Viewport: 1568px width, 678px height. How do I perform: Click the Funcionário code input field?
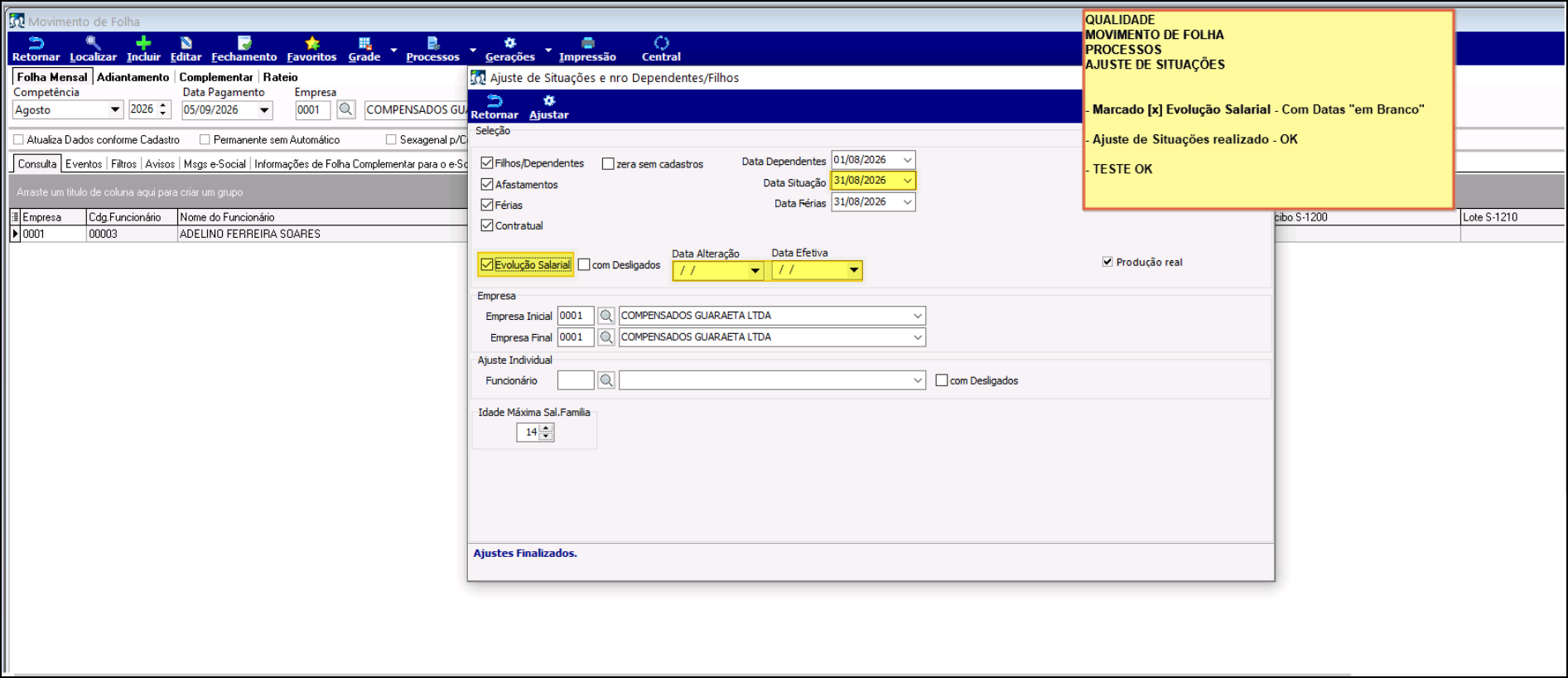(x=576, y=380)
